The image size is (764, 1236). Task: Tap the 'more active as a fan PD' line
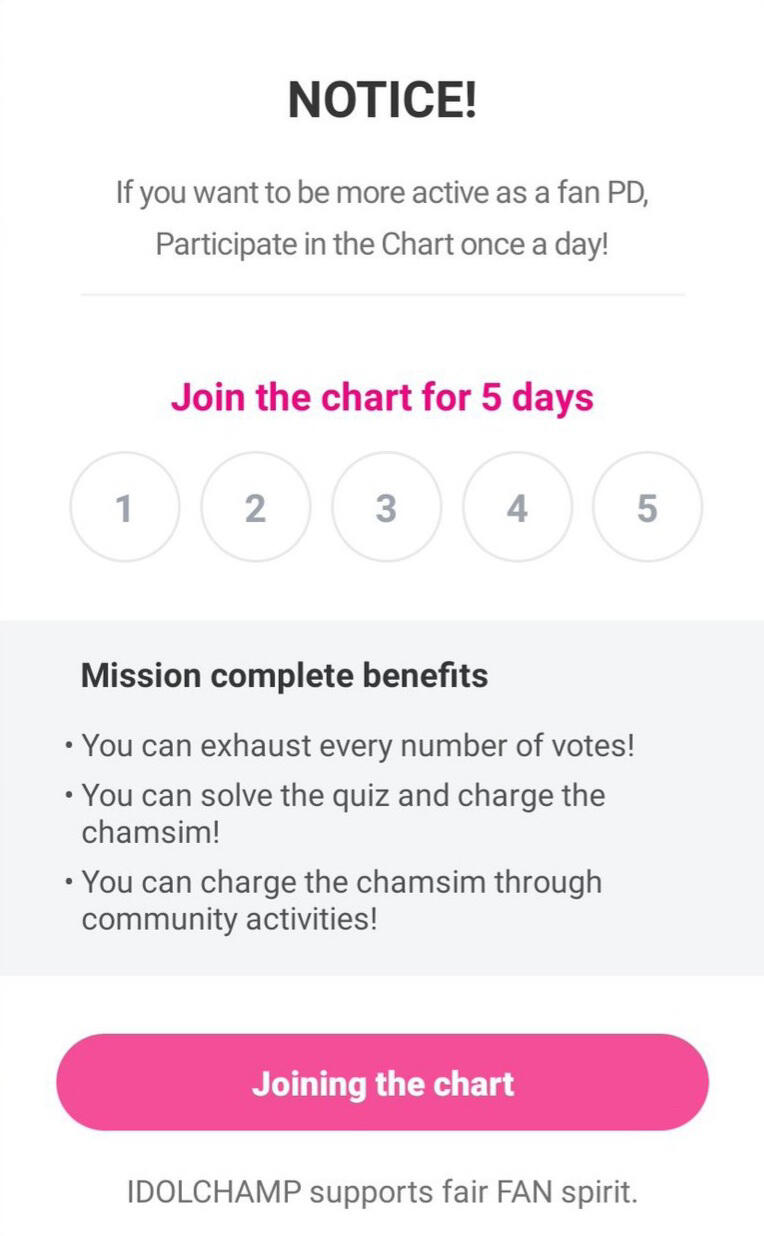tap(382, 192)
